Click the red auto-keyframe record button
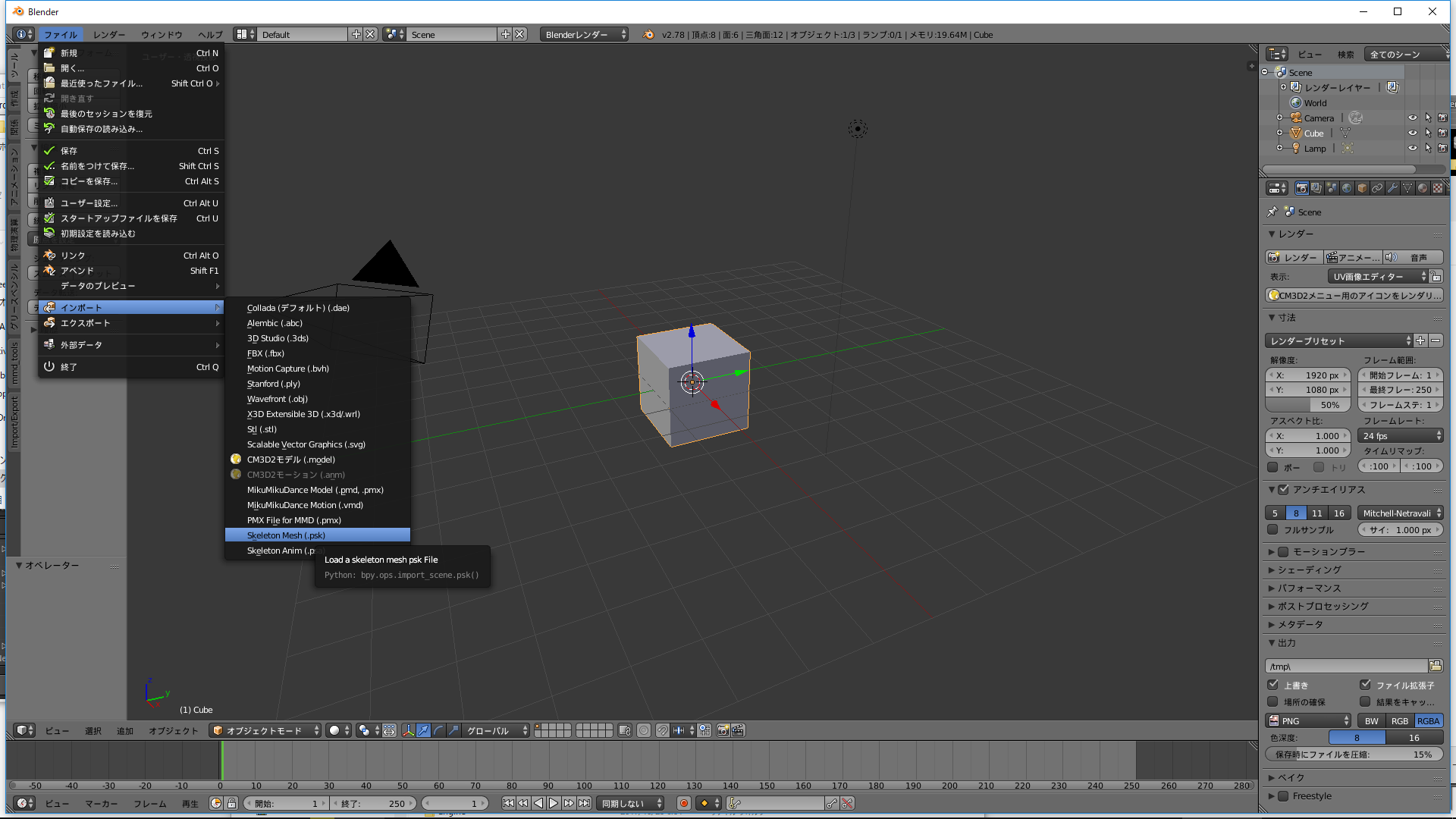Viewport: 1456px width, 819px height. 683,803
